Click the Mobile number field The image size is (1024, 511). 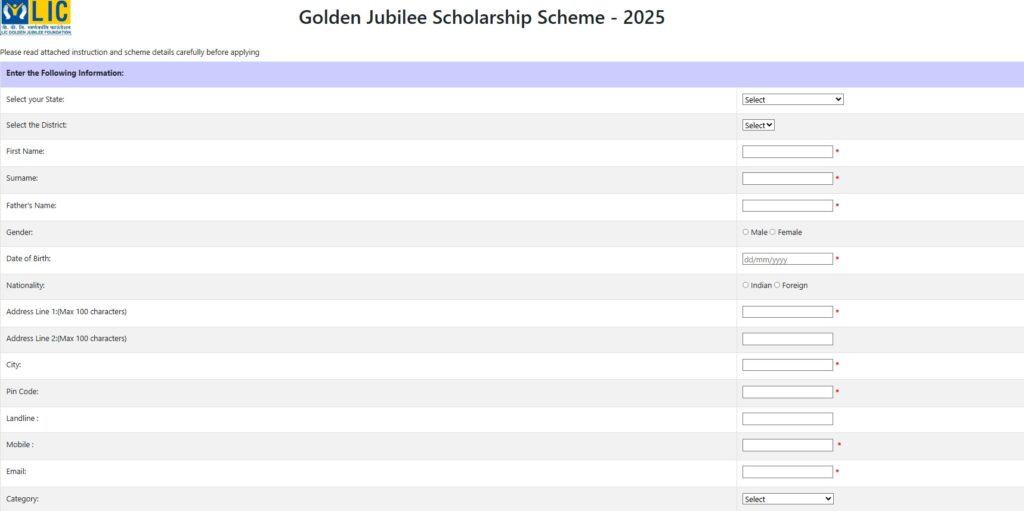pos(787,445)
